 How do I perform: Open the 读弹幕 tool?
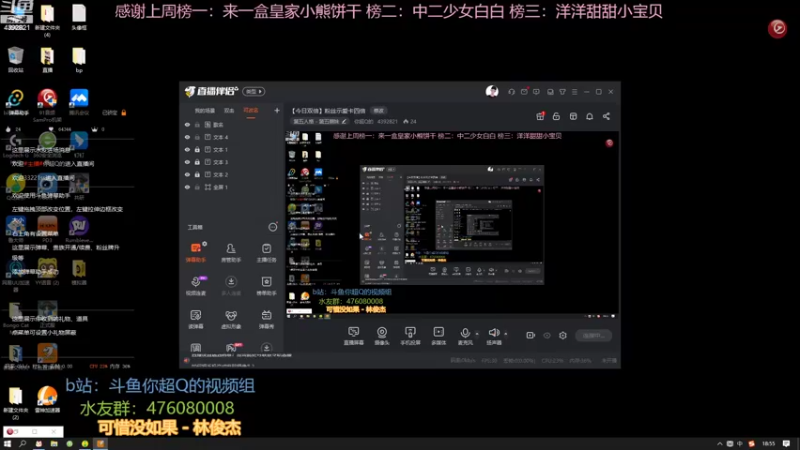pos(195,319)
